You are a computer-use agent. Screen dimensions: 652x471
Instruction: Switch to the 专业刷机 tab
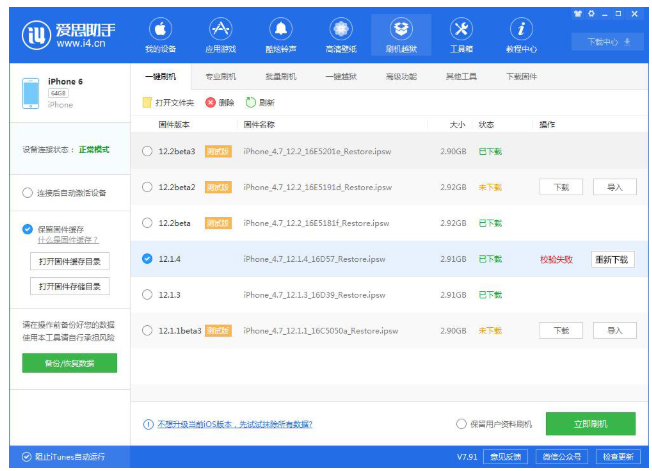(x=220, y=76)
